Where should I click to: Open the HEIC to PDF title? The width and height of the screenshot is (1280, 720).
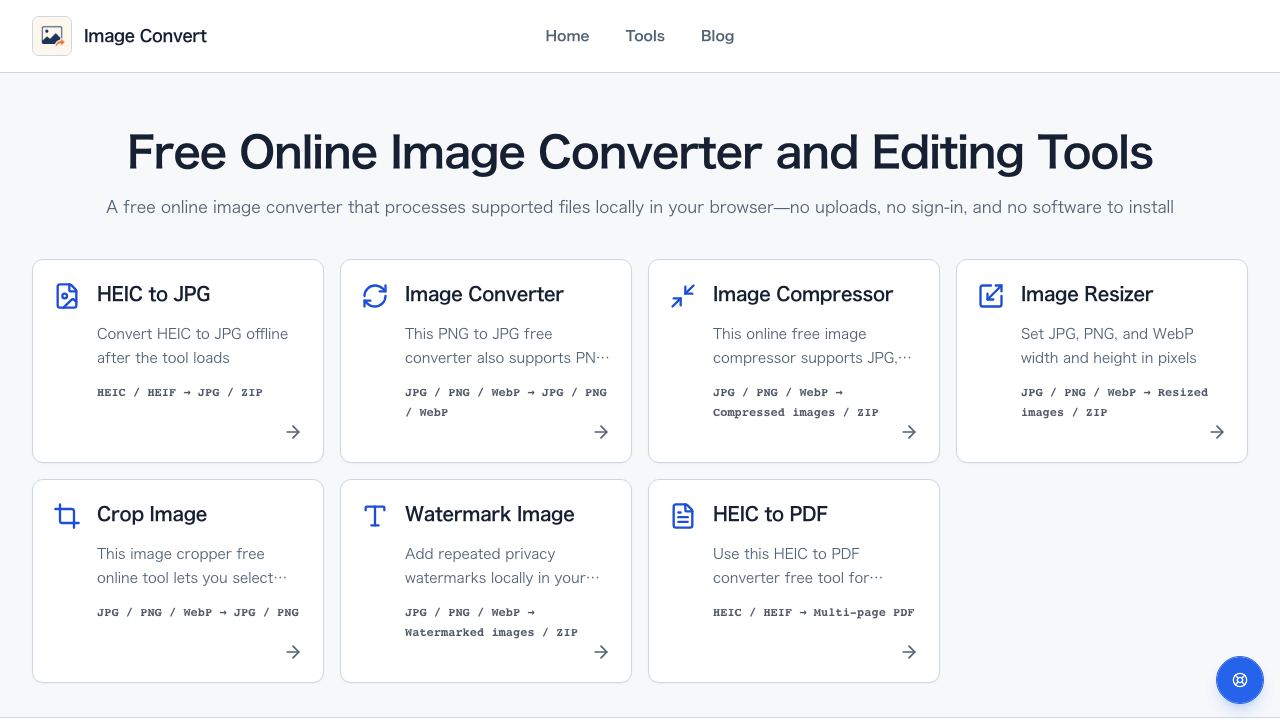click(x=770, y=514)
